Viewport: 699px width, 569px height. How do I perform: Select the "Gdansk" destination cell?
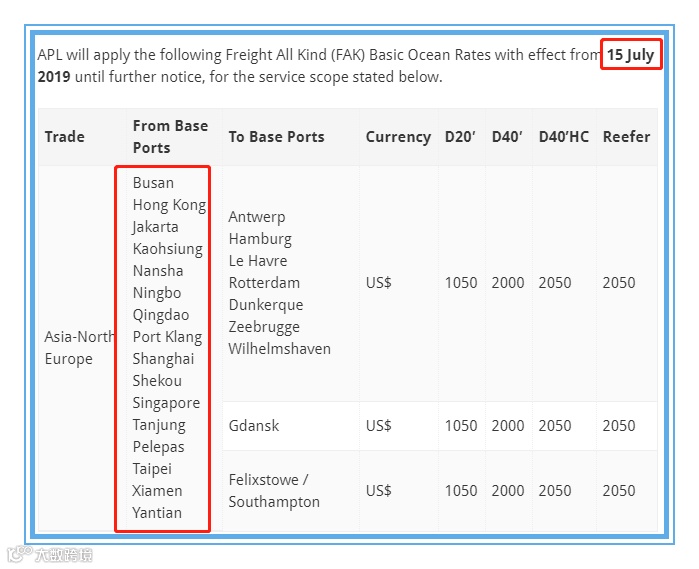tap(254, 426)
